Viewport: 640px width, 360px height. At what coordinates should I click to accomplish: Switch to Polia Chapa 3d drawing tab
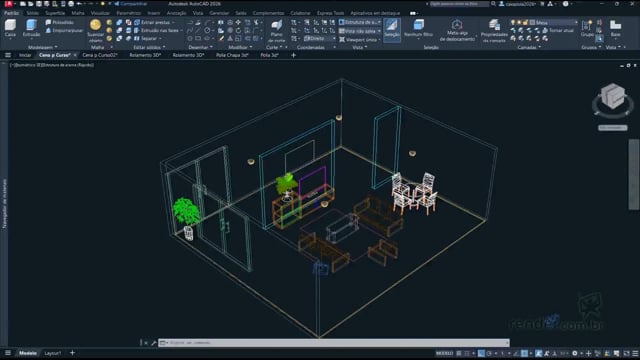tap(232, 55)
